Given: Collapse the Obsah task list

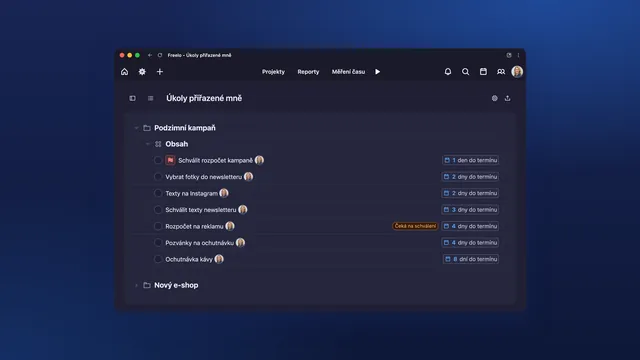Looking at the screenshot, I should 148,144.
